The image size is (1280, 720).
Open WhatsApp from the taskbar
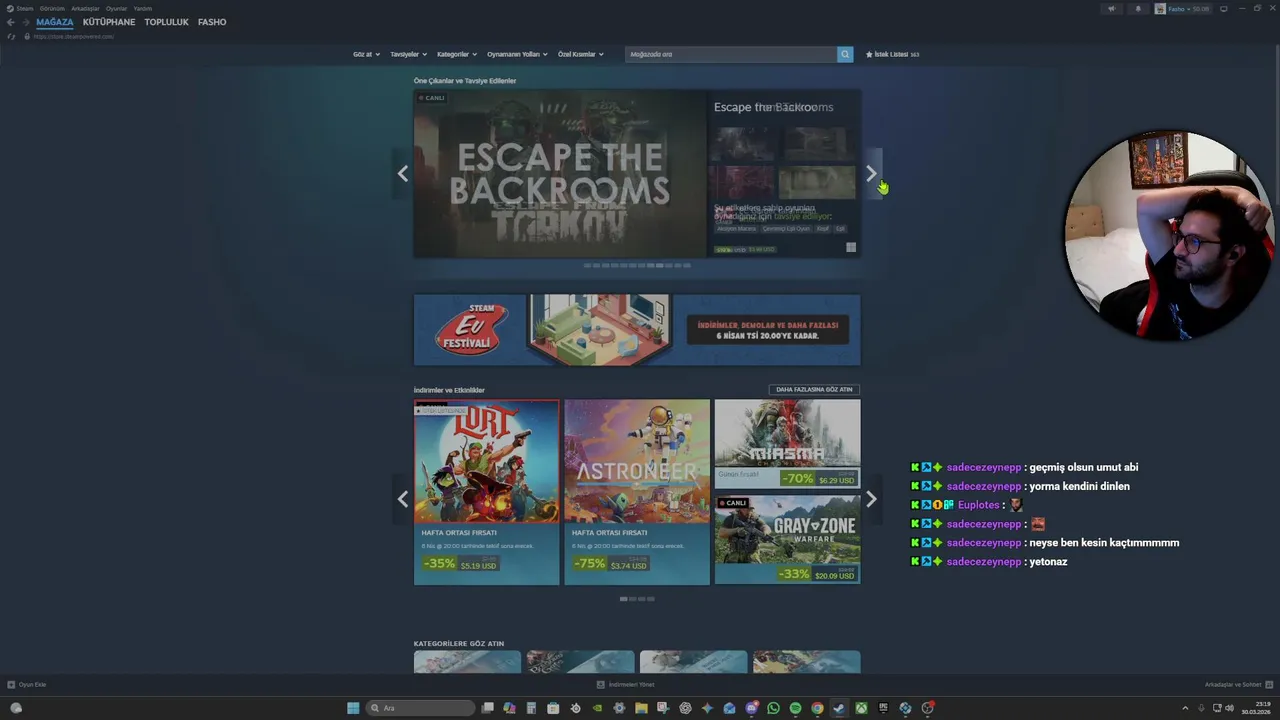point(773,708)
